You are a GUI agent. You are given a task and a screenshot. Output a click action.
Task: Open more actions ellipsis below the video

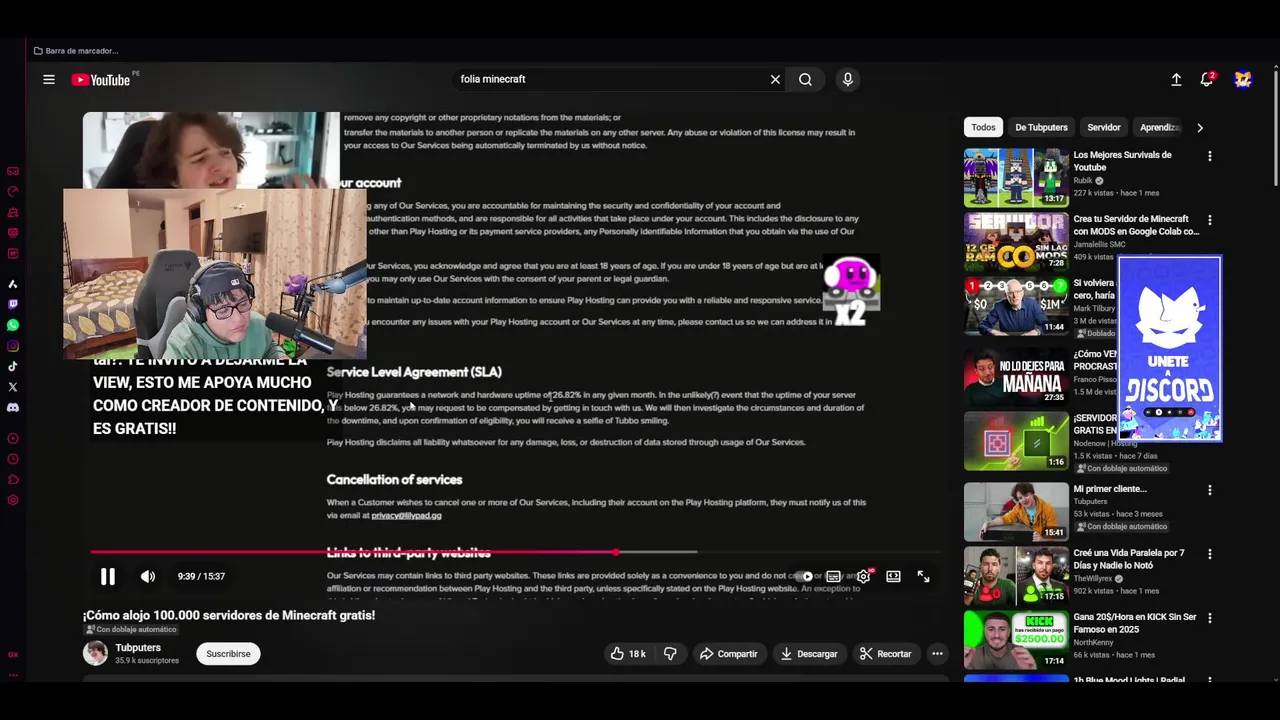(937, 654)
